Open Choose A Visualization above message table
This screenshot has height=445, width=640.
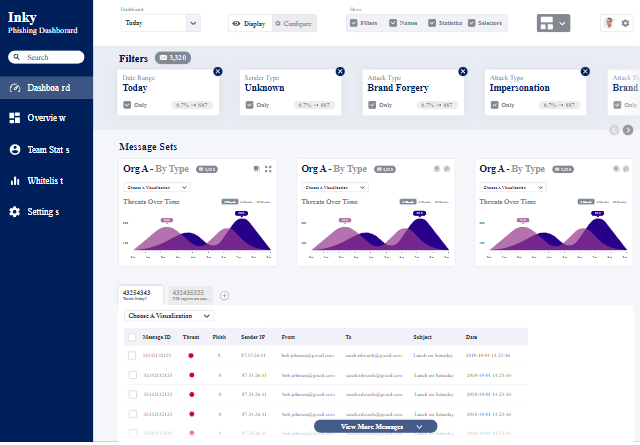coord(169,316)
